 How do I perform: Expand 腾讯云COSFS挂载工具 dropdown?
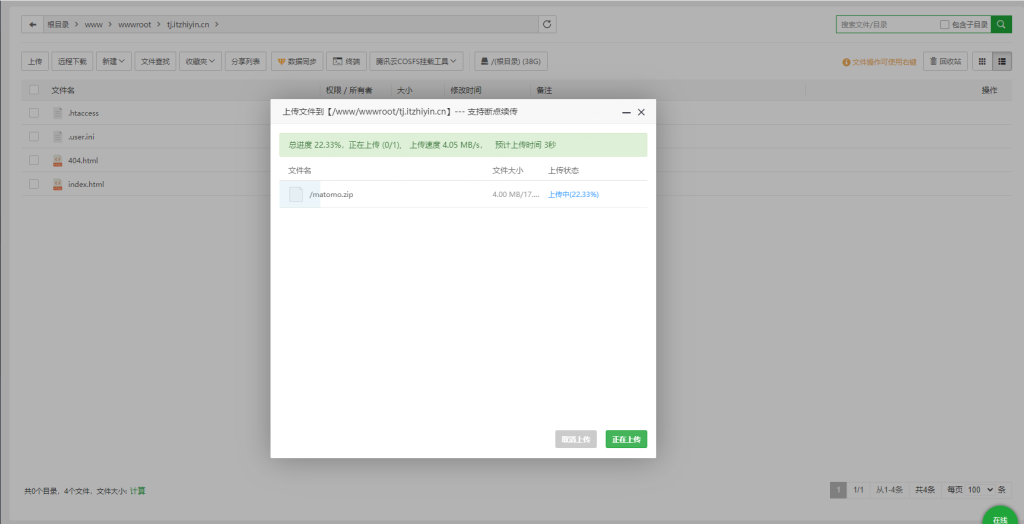click(417, 62)
